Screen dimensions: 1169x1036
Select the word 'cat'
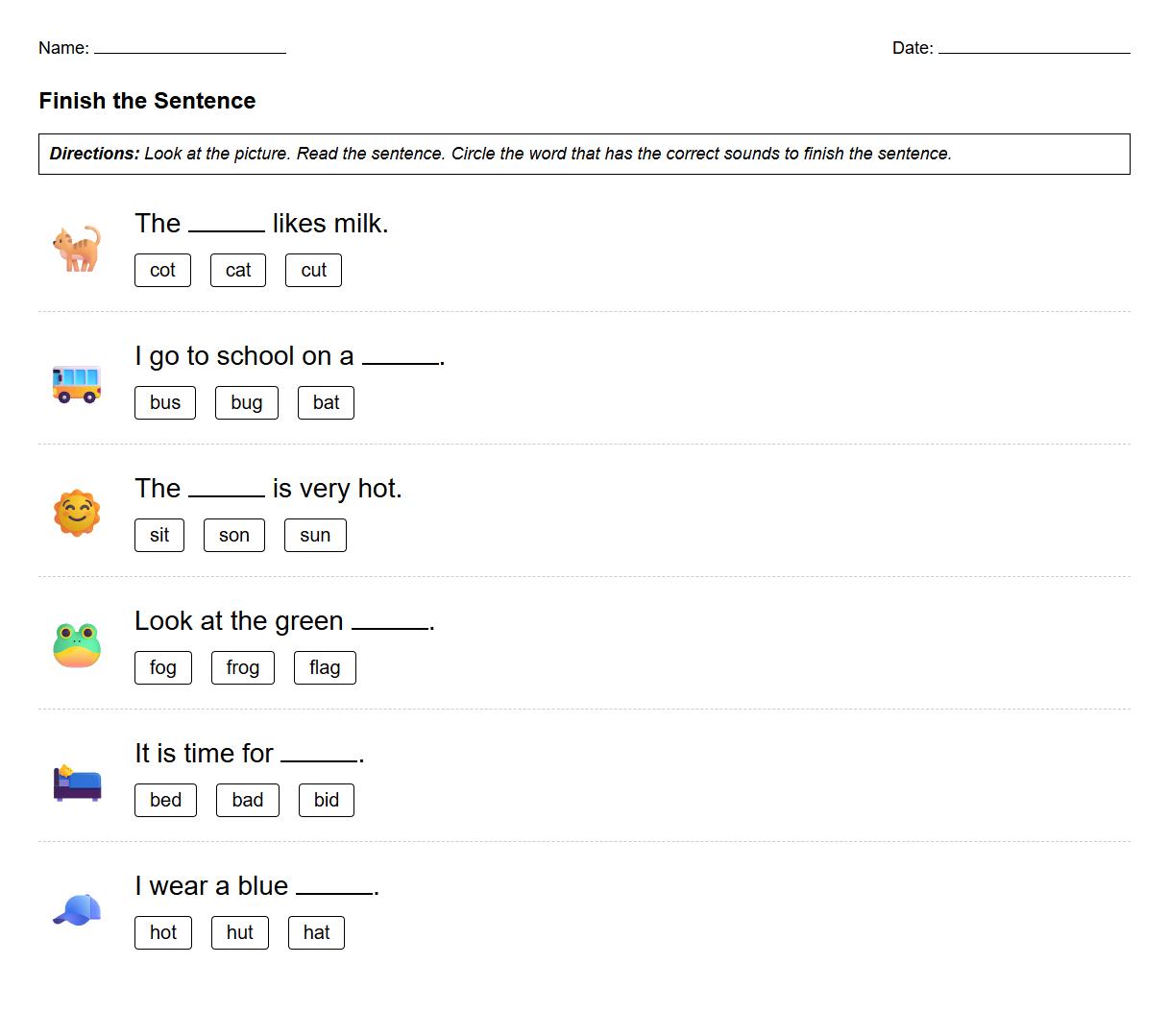tap(238, 271)
